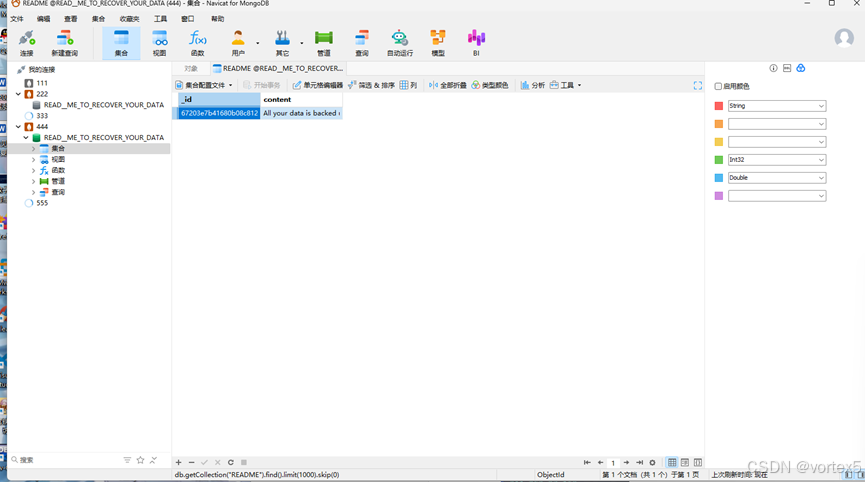Image resolution: width=865 pixels, height=482 pixels.
Task: Click the middle panel icon in right panel header
Action: pos(787,68)
